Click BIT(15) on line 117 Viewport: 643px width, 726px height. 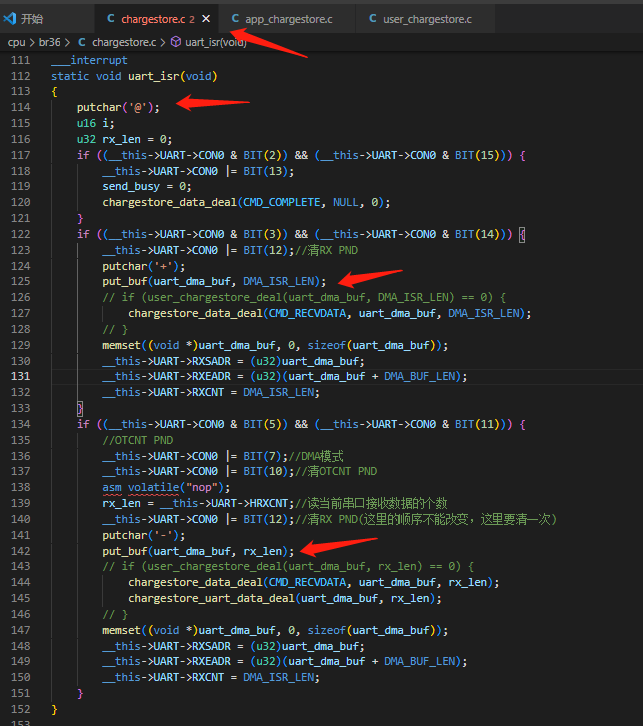pyautogui.click(x=477, y=155)
